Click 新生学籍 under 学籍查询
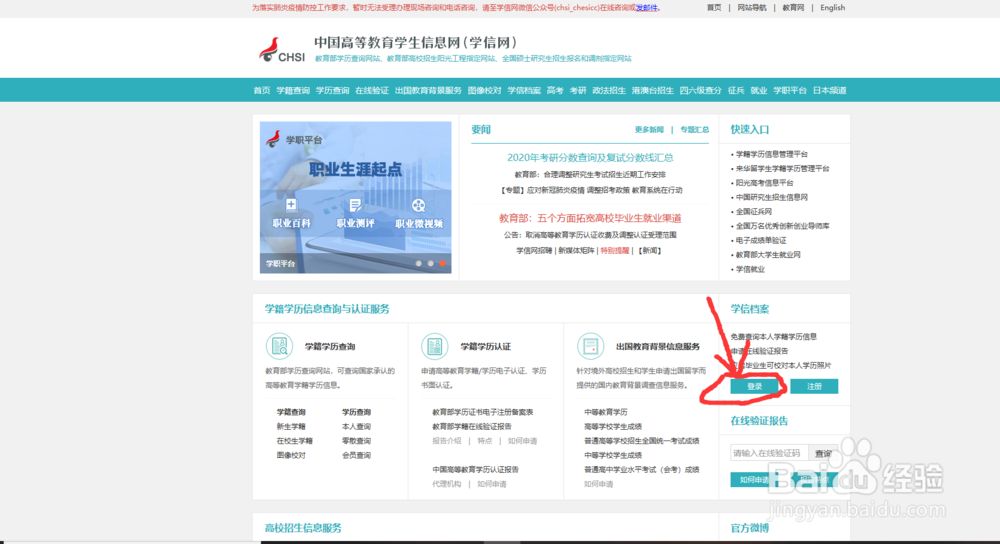Image resolution: width=1000 pixels, height=544 pixels. click(291, 427)
